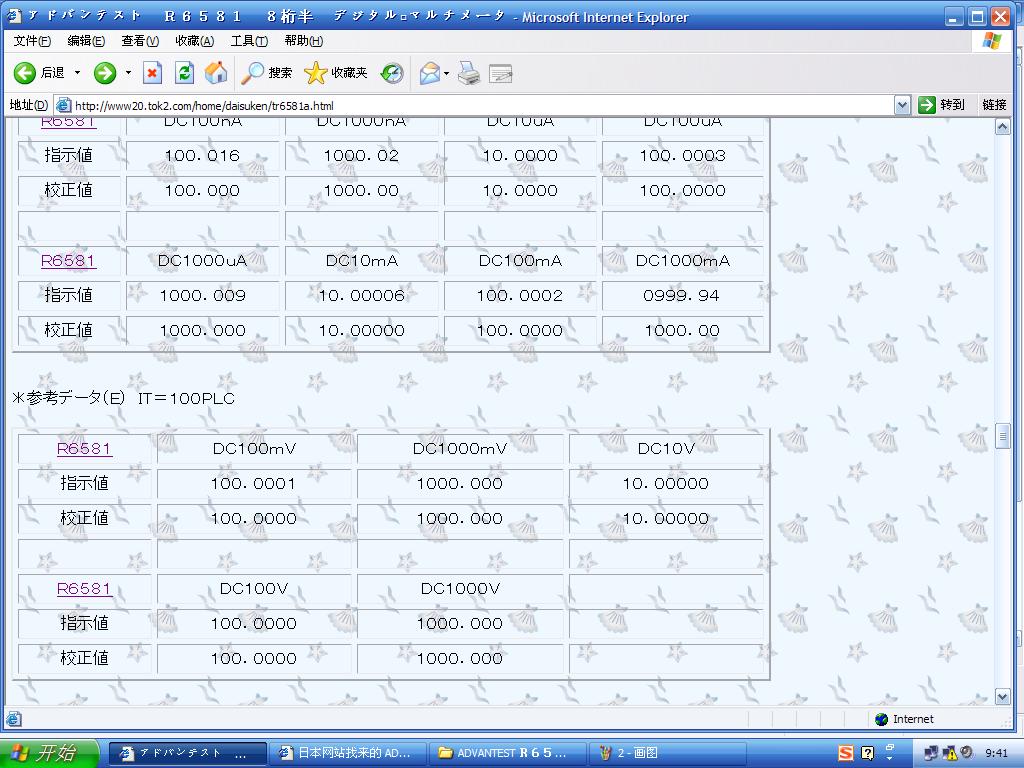Open the Forward history dropdown arrow

click(128, 72)
